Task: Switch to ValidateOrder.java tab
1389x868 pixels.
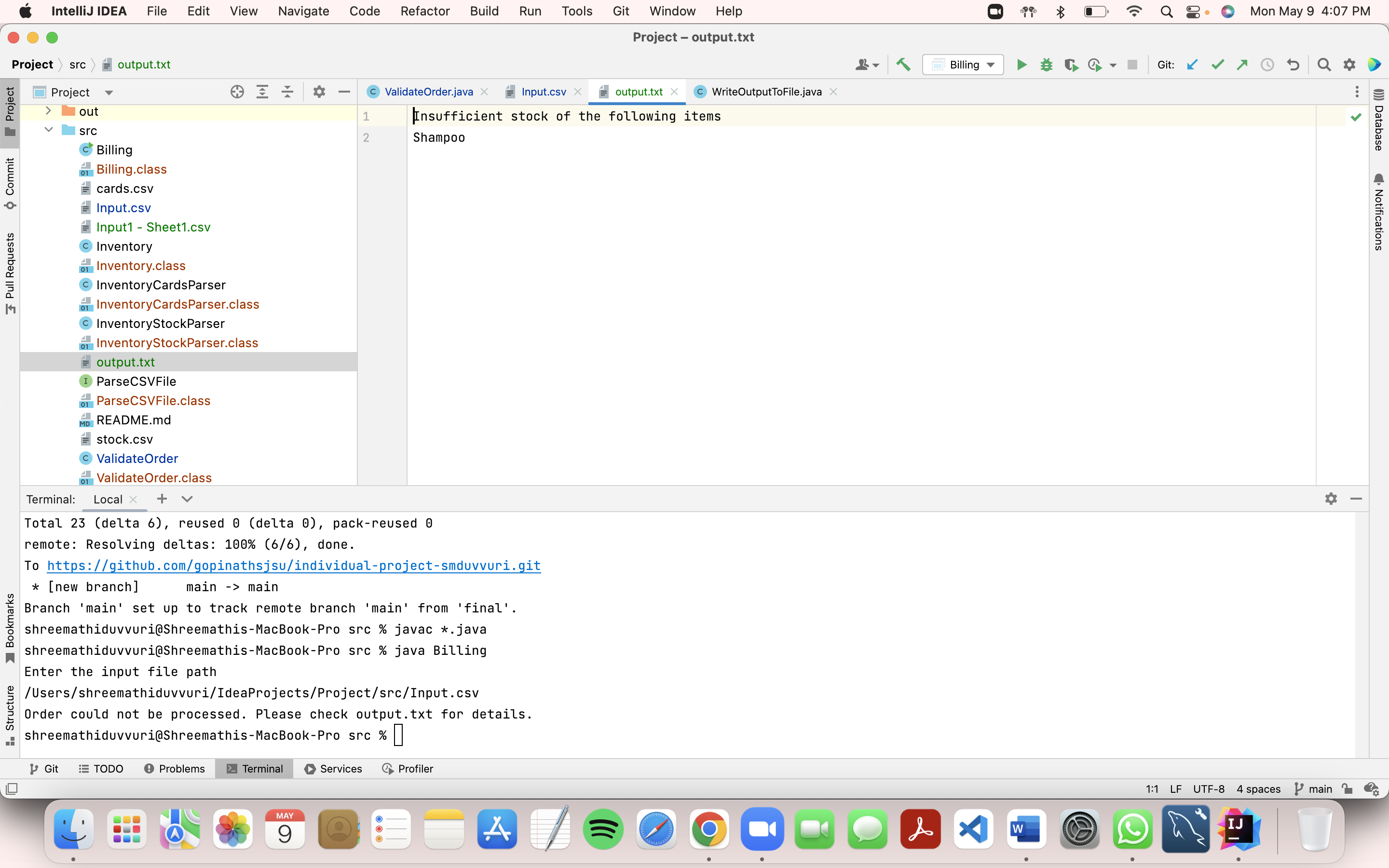Action: pyautogui.click(x=428, y=92)
